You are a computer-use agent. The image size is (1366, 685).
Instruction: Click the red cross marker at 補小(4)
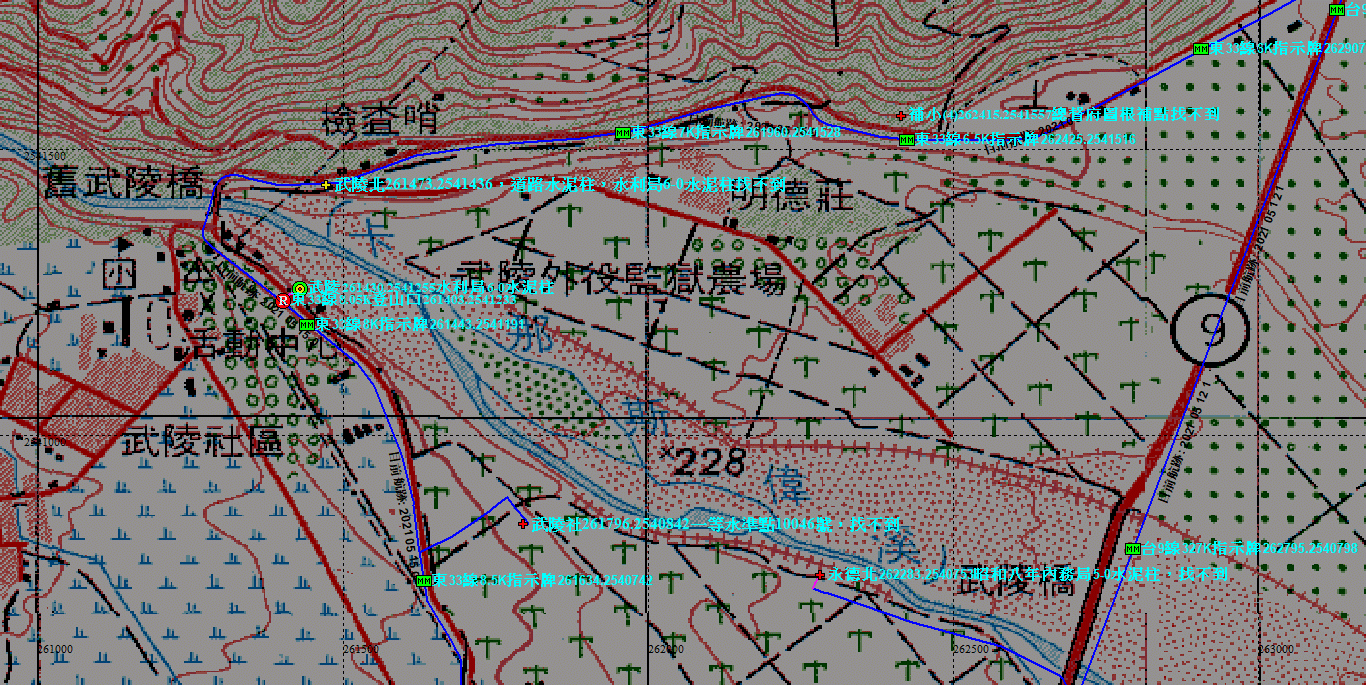tap(901, 116)
